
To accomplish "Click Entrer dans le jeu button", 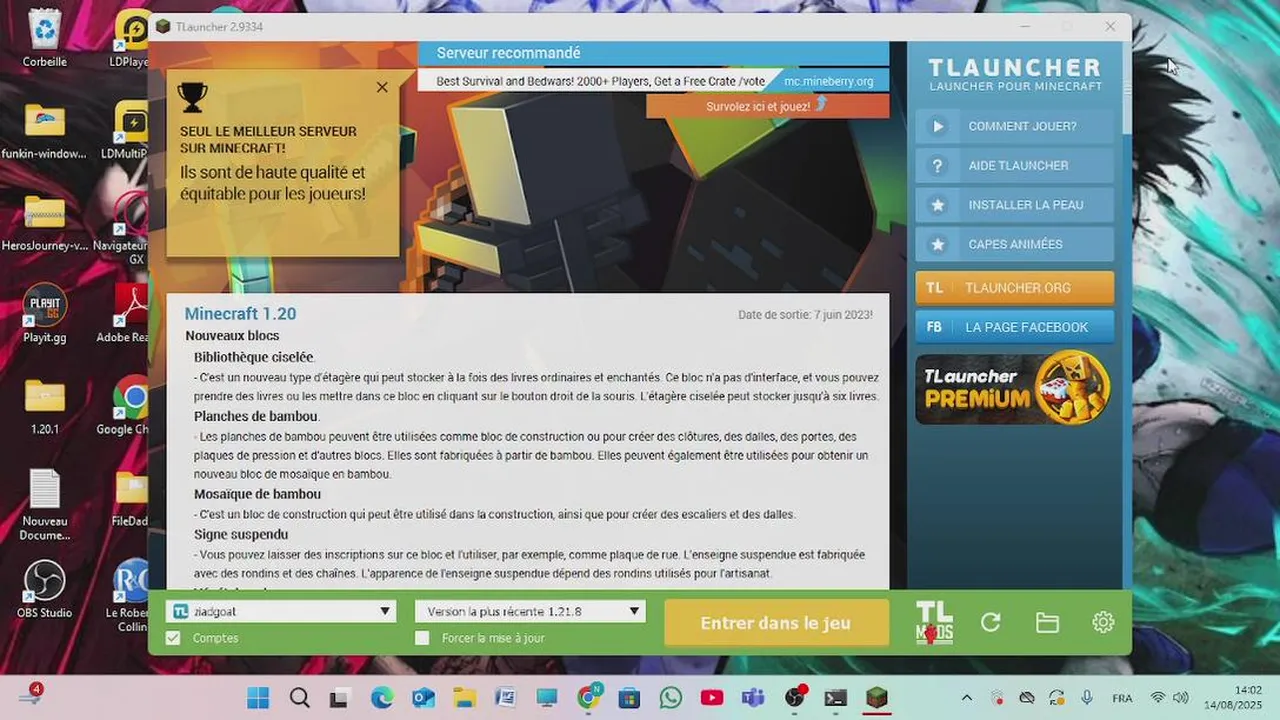I will [x=776, y=623].
